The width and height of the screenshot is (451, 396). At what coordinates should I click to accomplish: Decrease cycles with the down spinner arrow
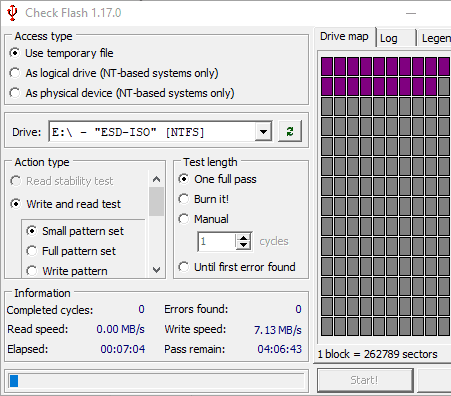coord(244,245)
